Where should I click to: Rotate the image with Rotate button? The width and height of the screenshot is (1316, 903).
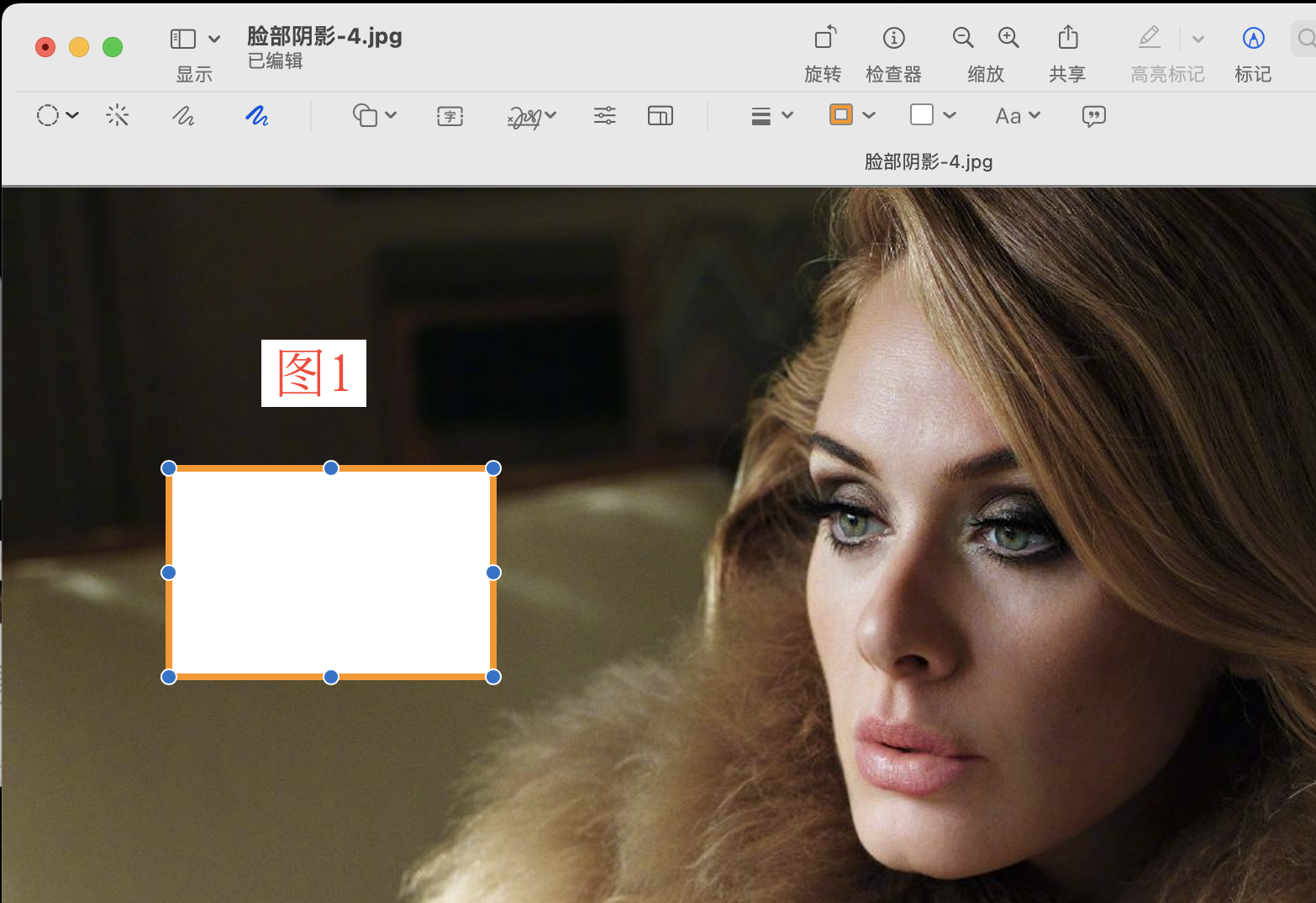tap(824, 38)
